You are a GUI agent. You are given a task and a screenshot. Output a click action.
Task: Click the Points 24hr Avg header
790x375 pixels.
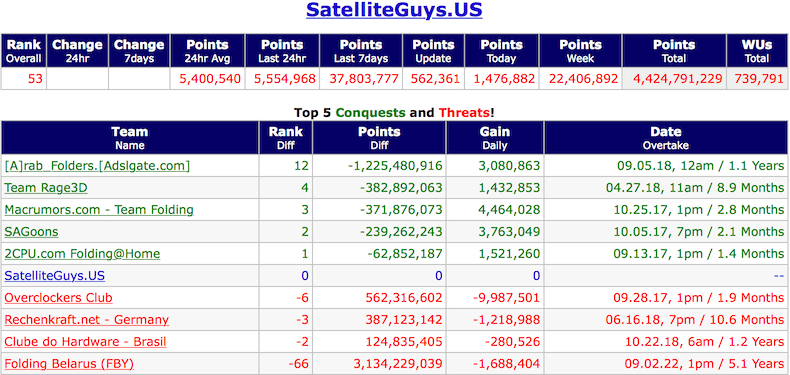(x=207, y=51)
